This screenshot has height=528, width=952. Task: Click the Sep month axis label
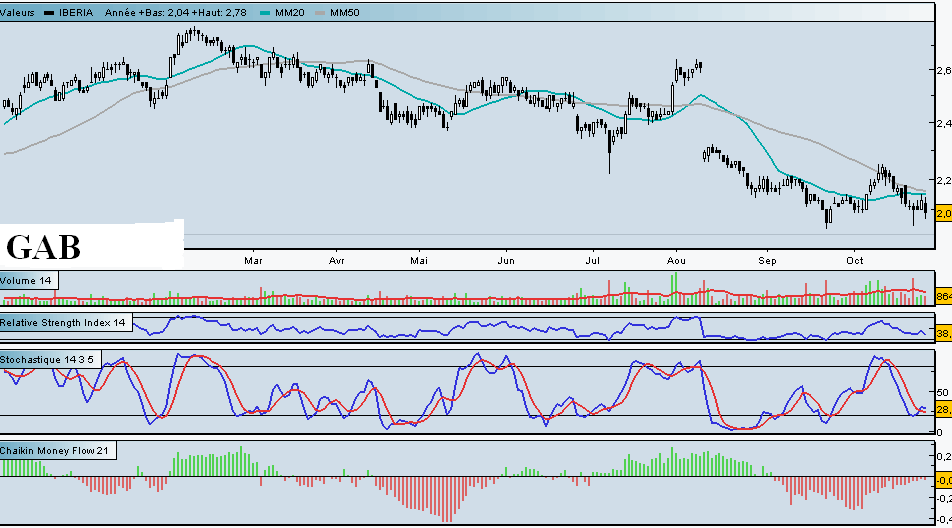coord(767,261)
